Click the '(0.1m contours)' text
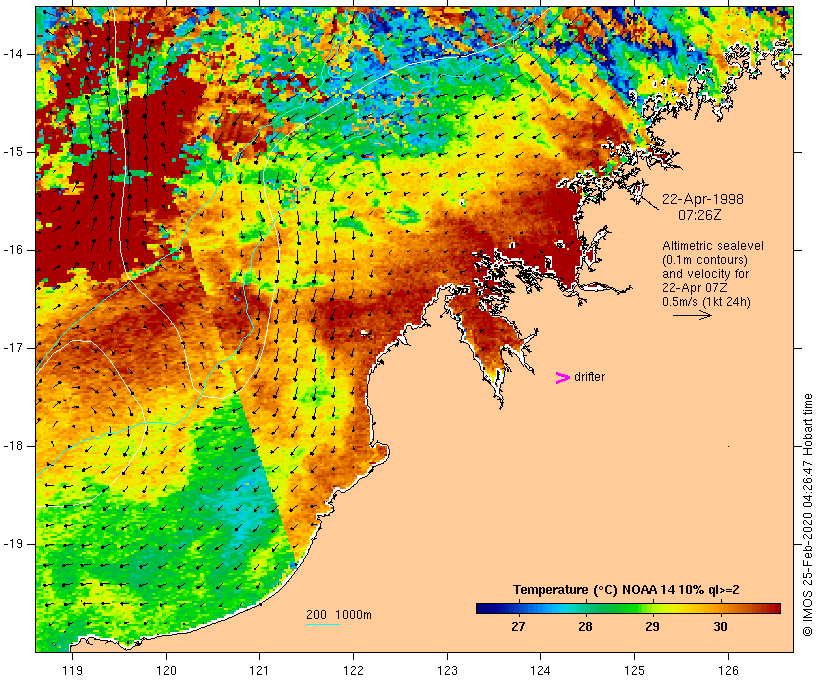Image resolution: width=820 pixels, height=680 pixels. tap(704, 260)
